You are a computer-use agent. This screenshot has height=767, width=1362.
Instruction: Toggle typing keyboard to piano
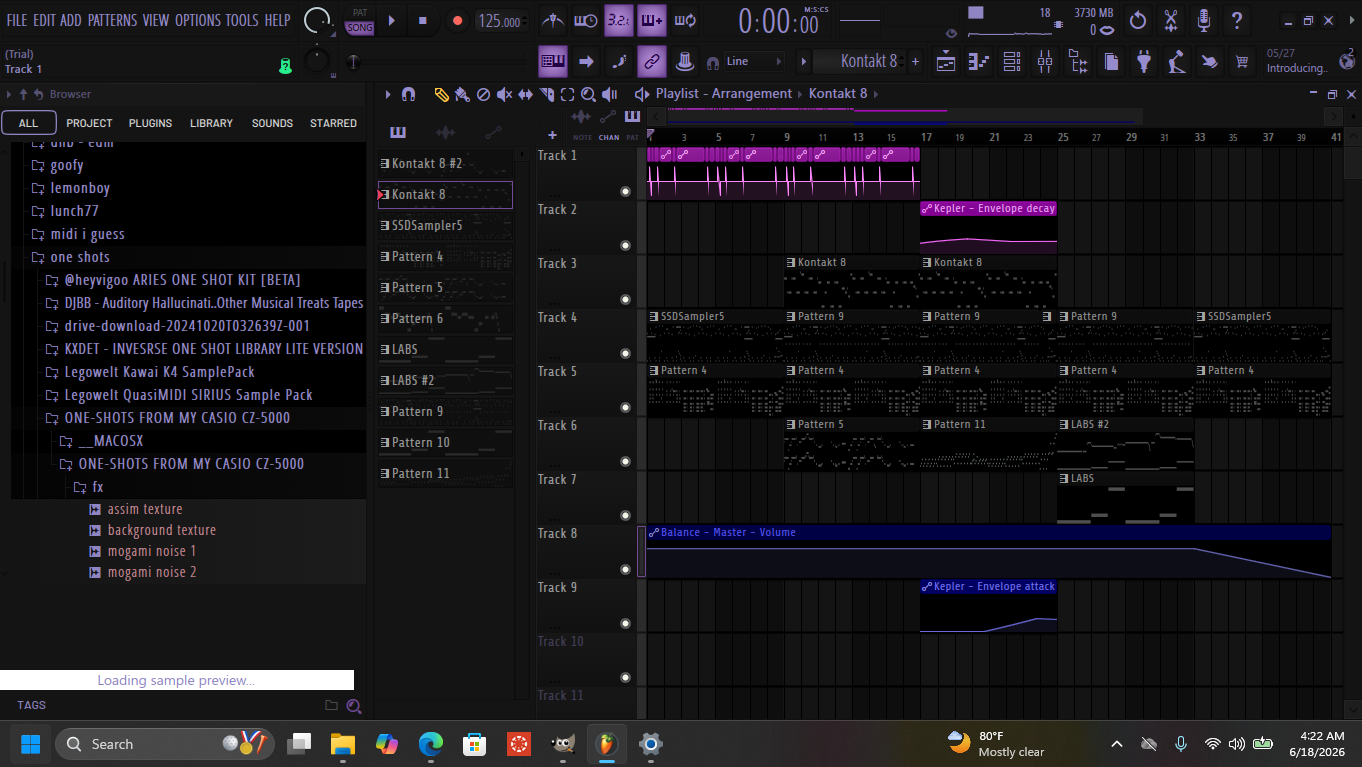(553, 61)
